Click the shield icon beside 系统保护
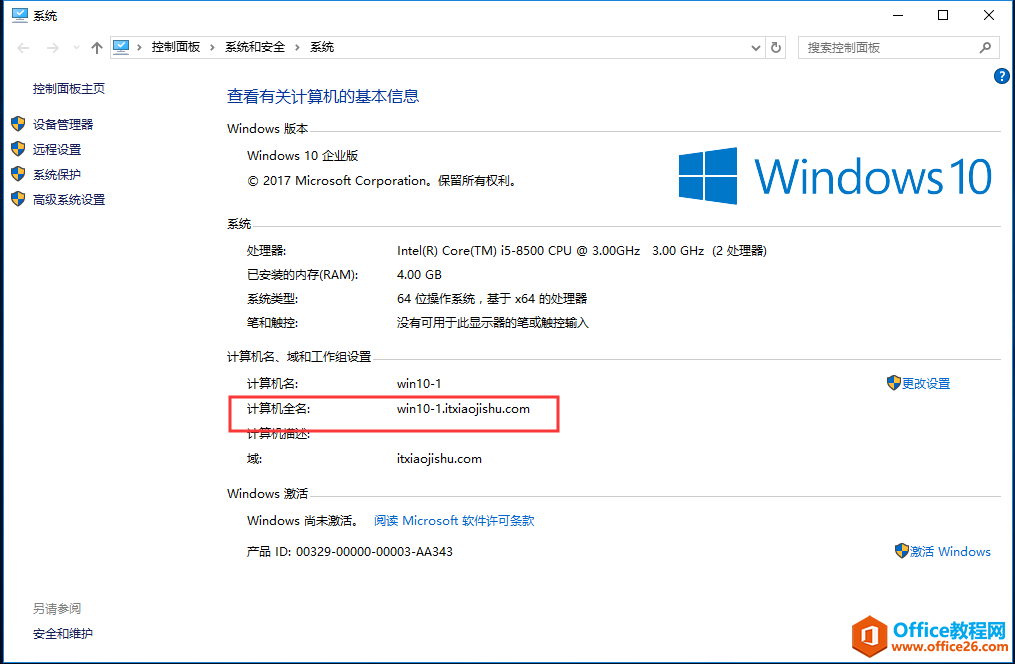The image size is (1015, 664). (18, 174)
